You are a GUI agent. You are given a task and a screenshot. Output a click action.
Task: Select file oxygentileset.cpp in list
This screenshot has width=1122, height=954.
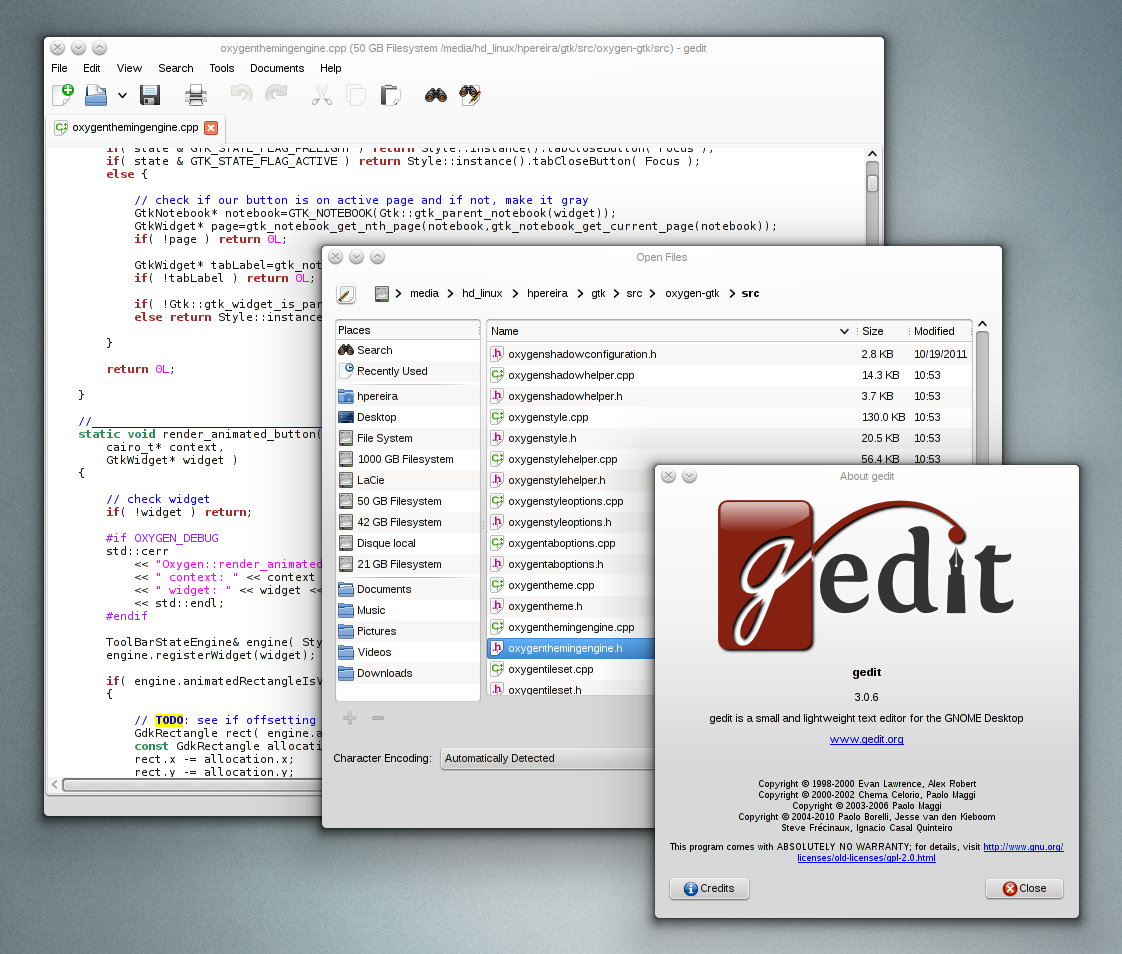point(571,669)
